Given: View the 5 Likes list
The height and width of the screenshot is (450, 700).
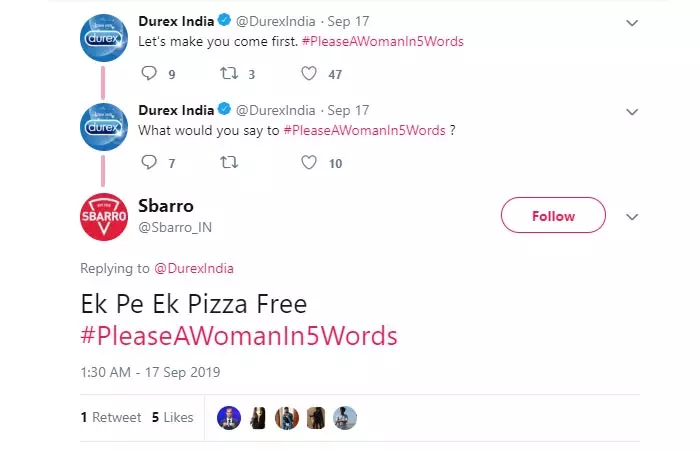Looking at the screenshot, I should pos(172,418).
